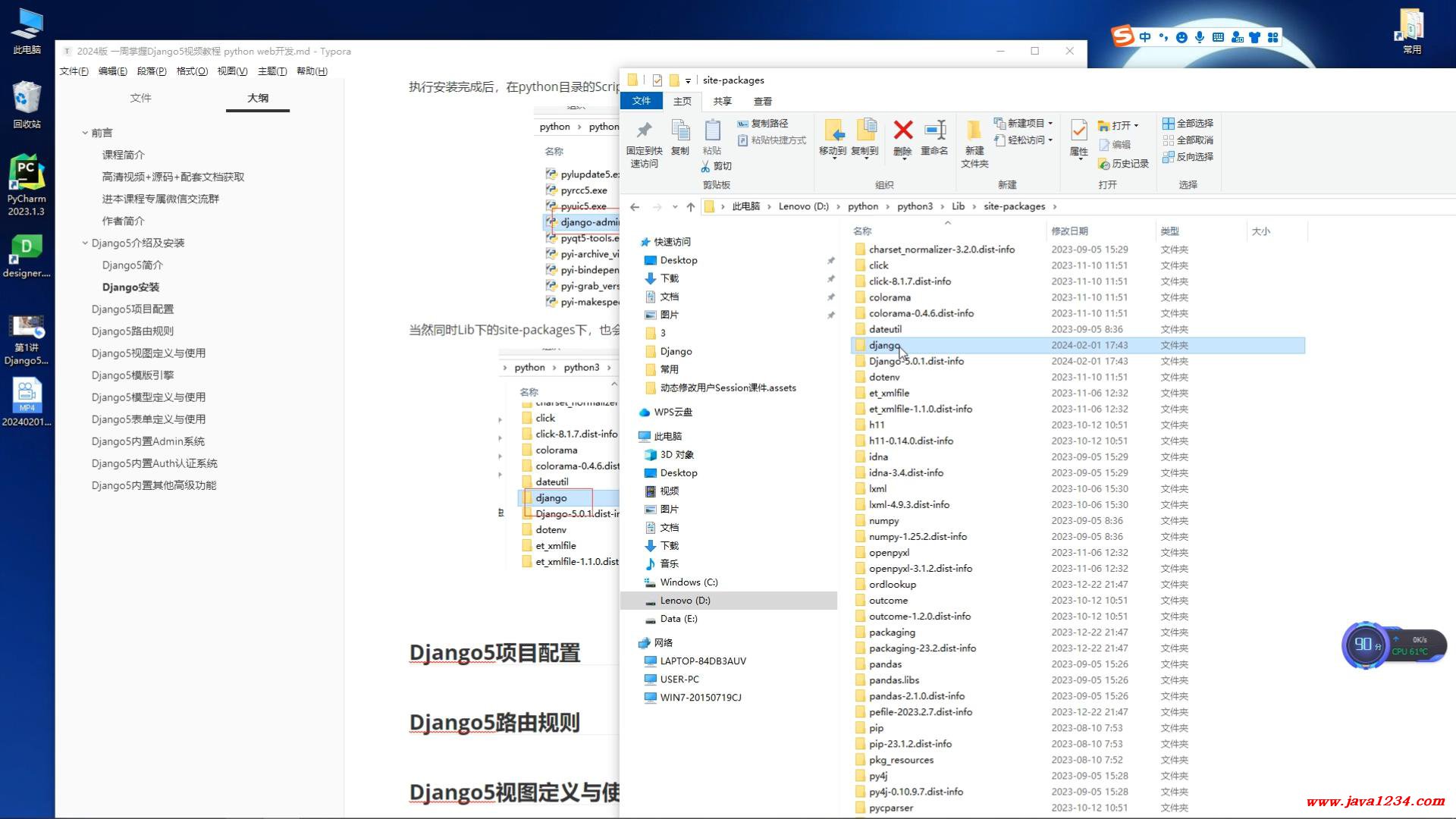Select the pandas.libs folder
1456x819 pixels.
pos(894,680)
